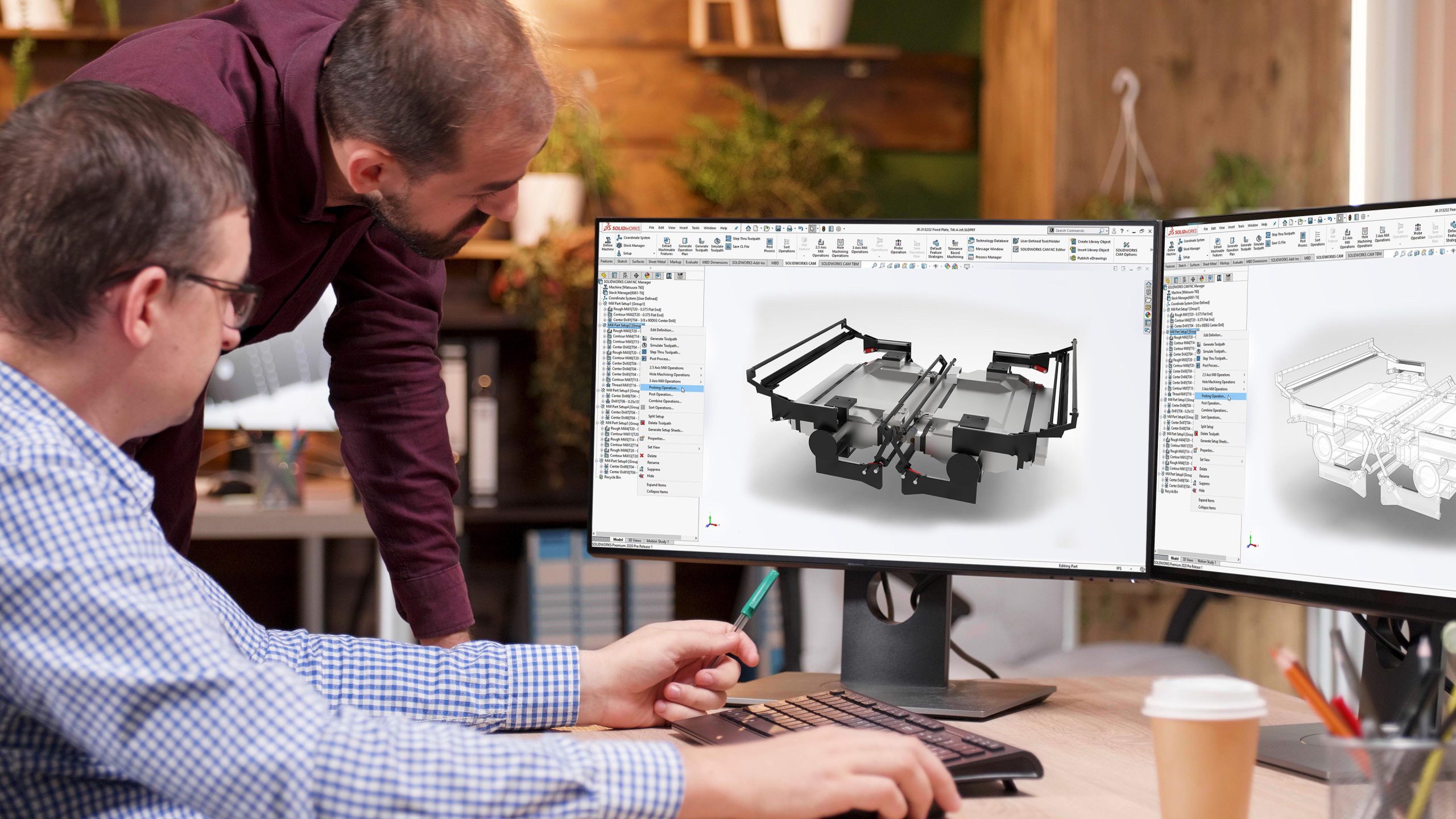Screen dimensions: 1456x819
Task: Click Generate Operation Plan on left monitor
Action: coord(685,247)
